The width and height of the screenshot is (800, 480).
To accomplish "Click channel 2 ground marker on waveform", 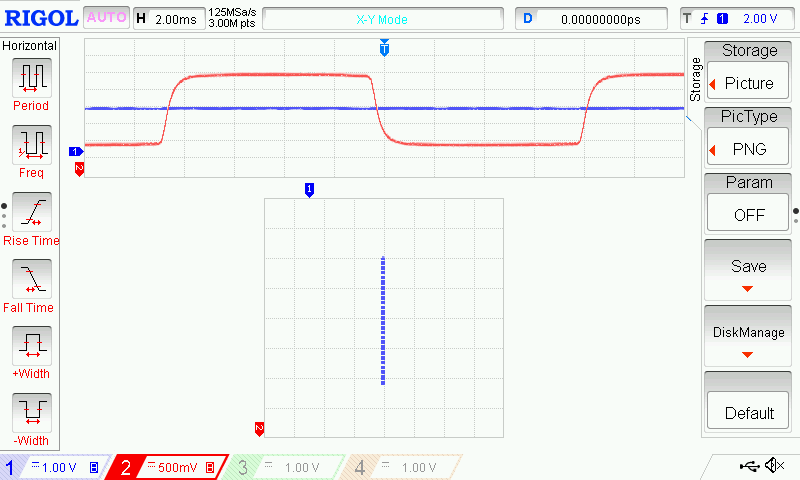I will tap(79, 169).
